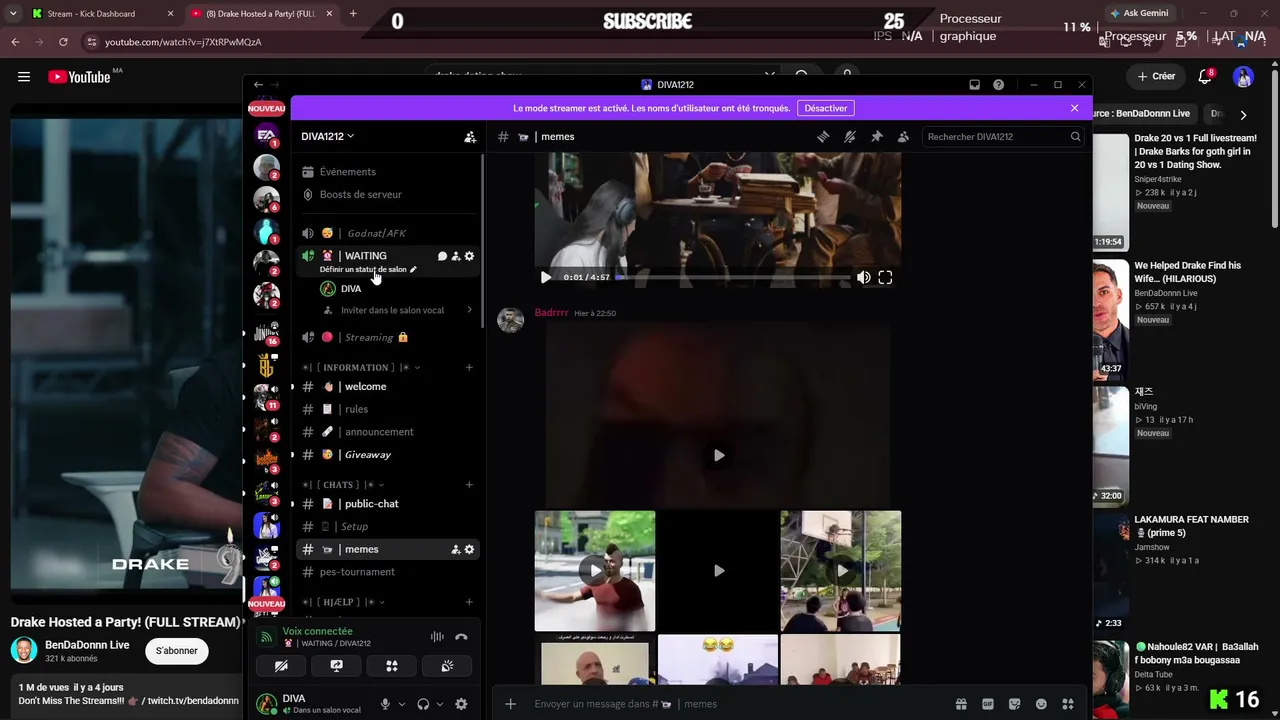Play the Discord video at 0:01/4:57
Image resolution: width=1280 pixels, height=720 pixels.
545,278
